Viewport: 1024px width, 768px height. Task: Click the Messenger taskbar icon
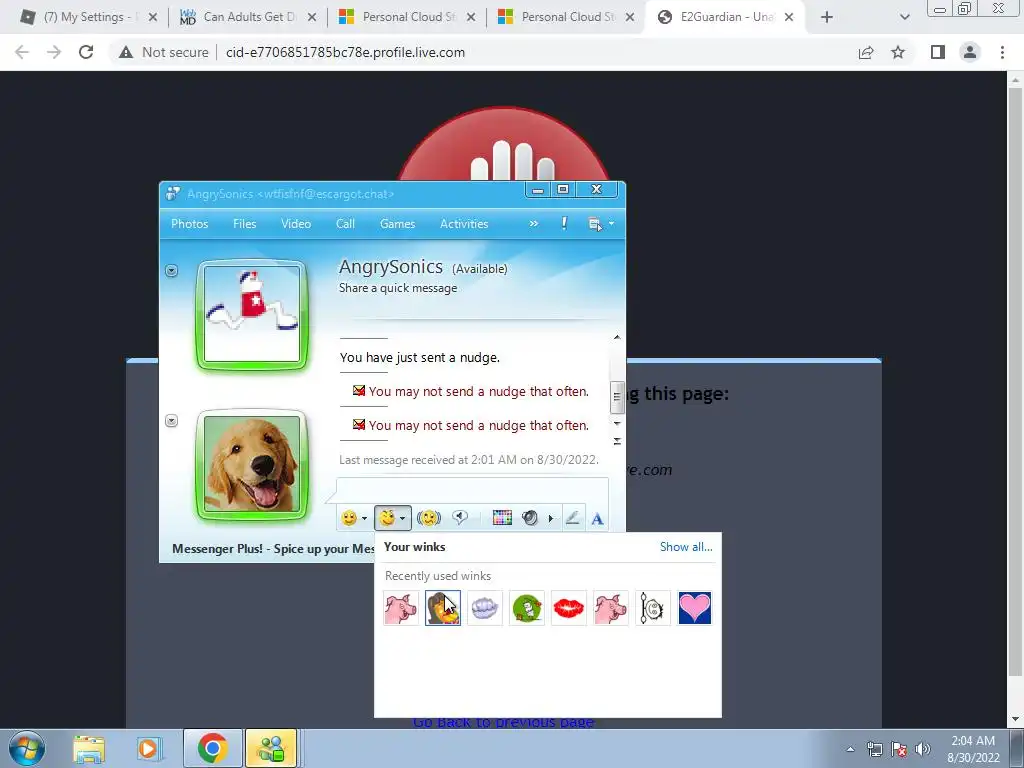click(272, 748)
